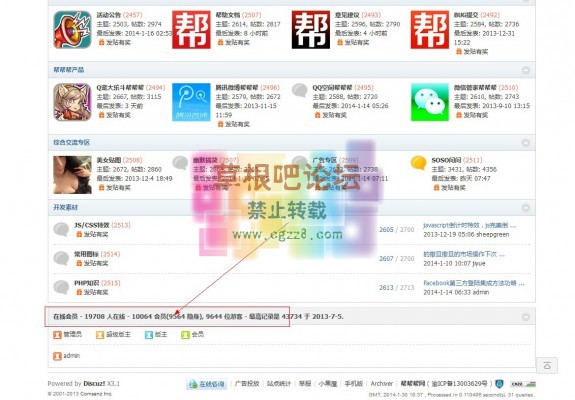Open the JS/CSS特效 forum link
The height and width of the screenshot is (400, 575).
[92, 225]
